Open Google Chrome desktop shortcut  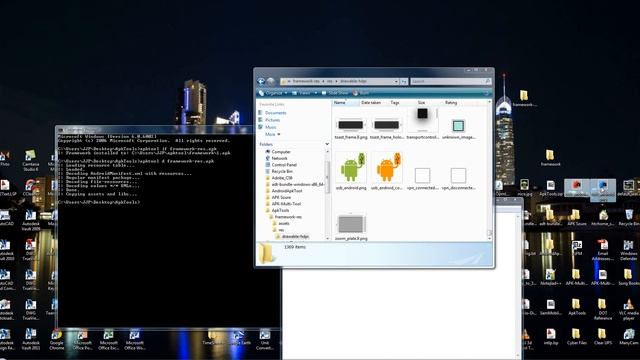click(x=57, y=340)
